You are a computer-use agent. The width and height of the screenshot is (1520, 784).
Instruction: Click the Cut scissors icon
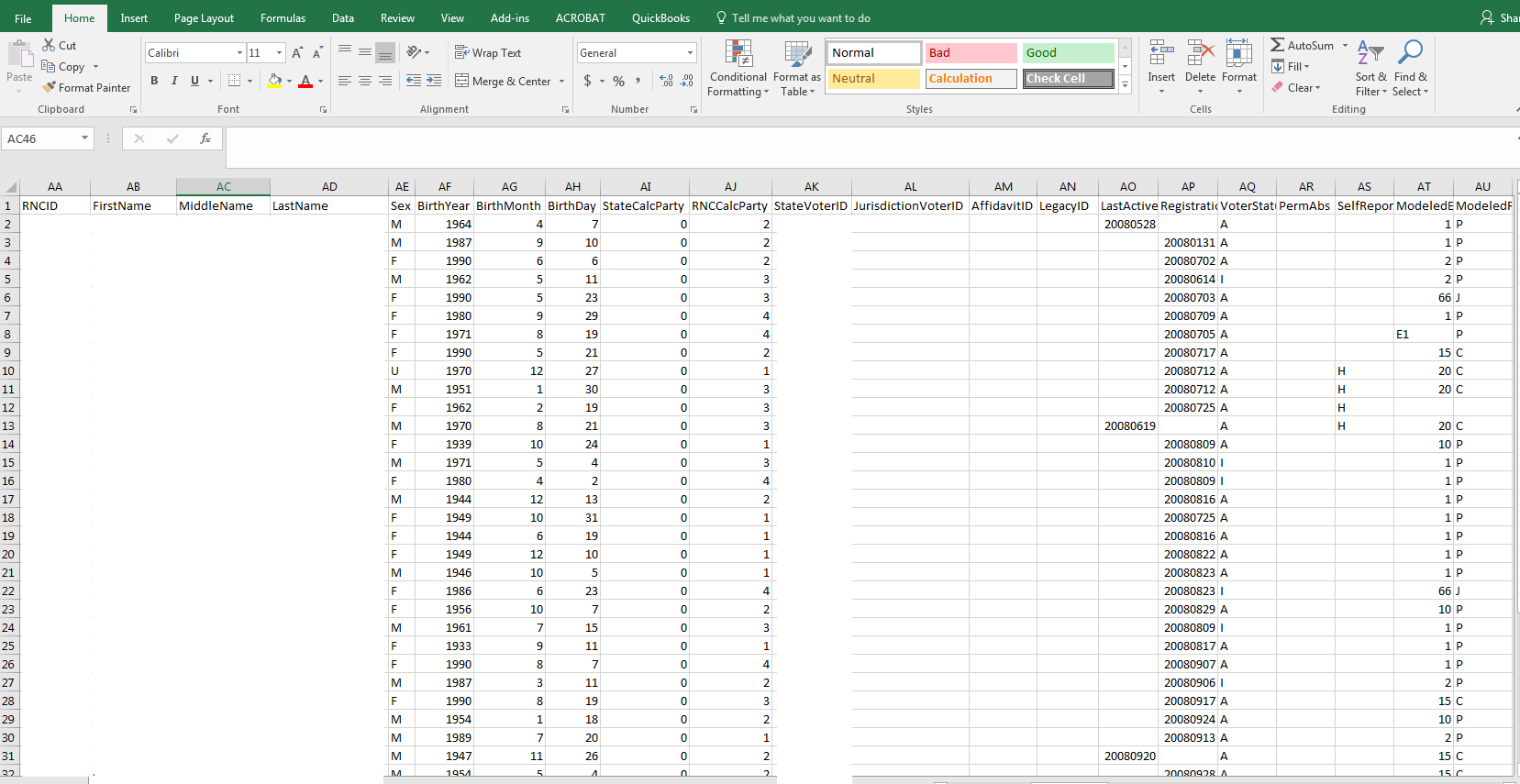[x=49, y=45]
